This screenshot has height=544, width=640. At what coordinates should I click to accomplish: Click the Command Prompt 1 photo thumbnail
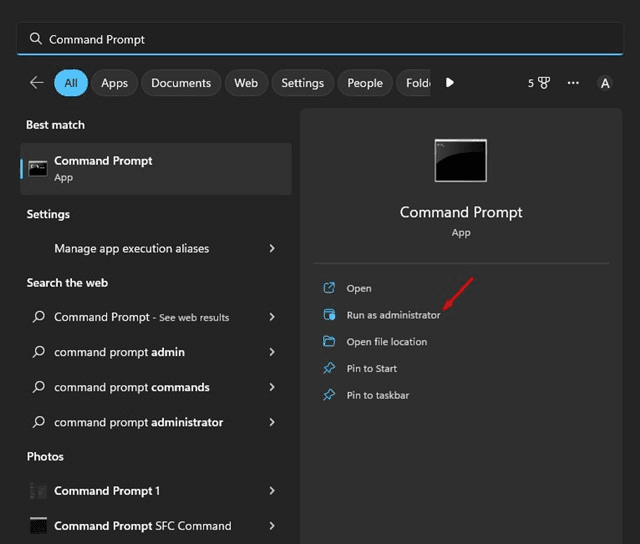(38, 491)
